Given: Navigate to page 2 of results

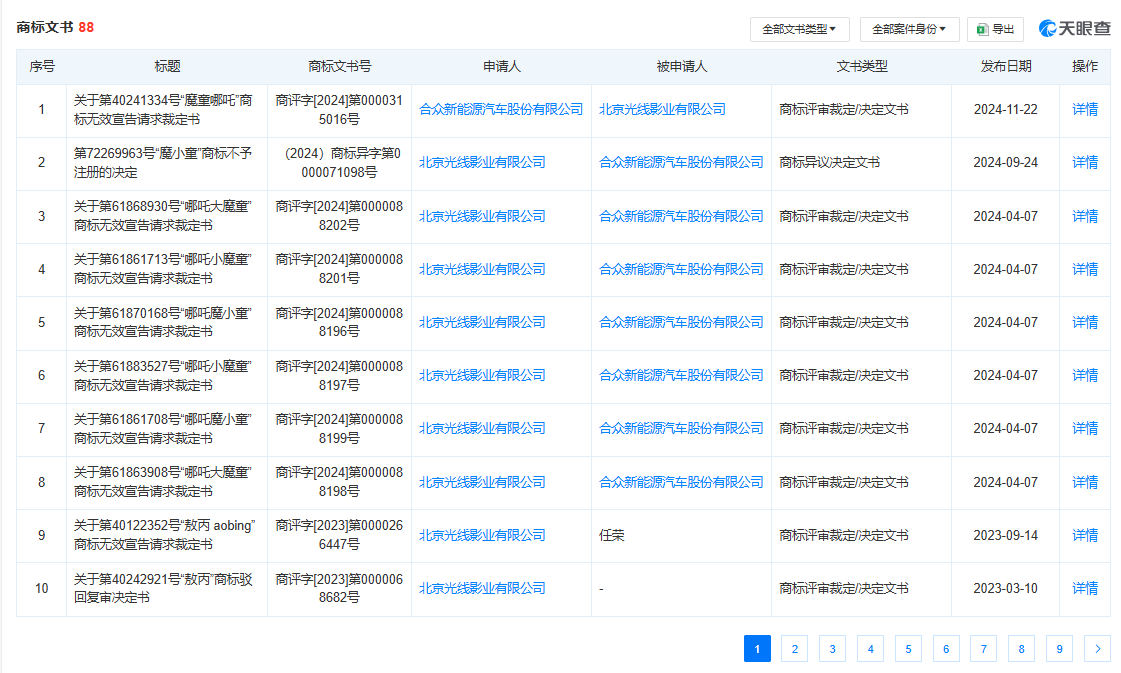Looking at the screenshot, I should point(794,648).
